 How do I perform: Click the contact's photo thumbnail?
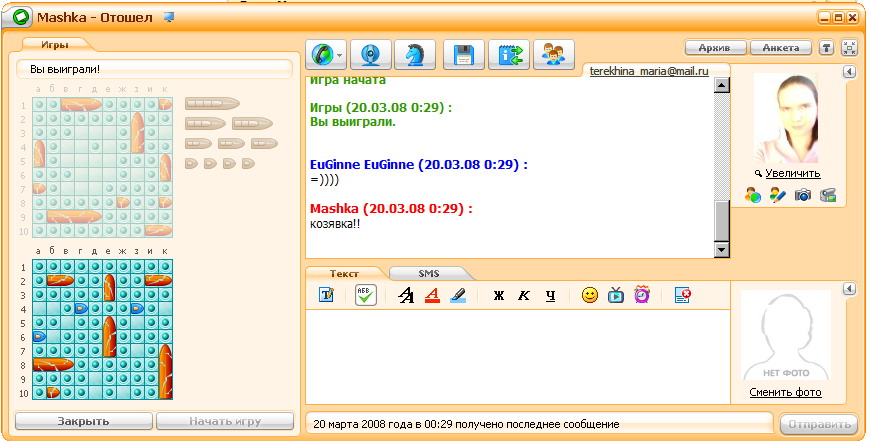(x=785, y=119)
